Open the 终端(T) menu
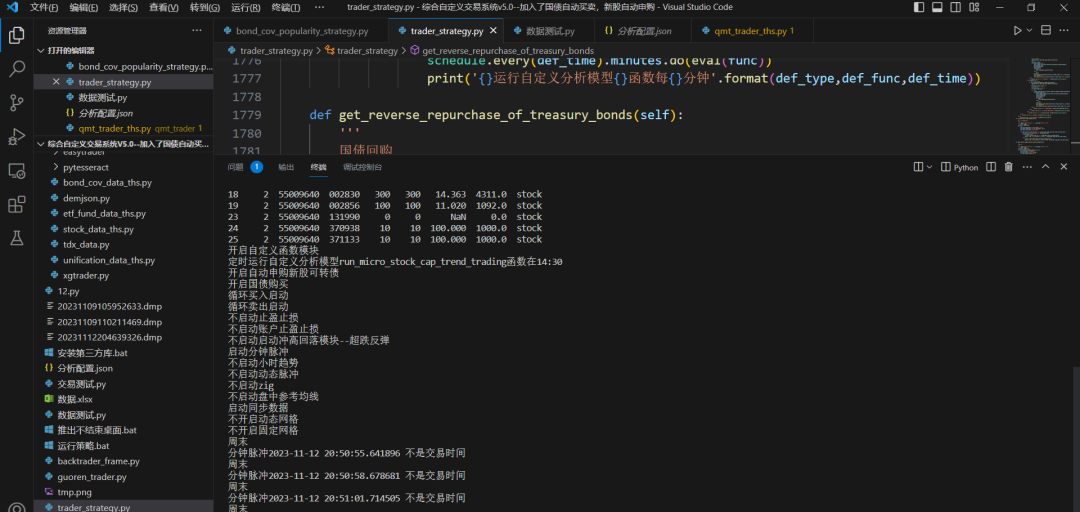The width and height of the screenshot is (1080, 512). pos(285,8)
